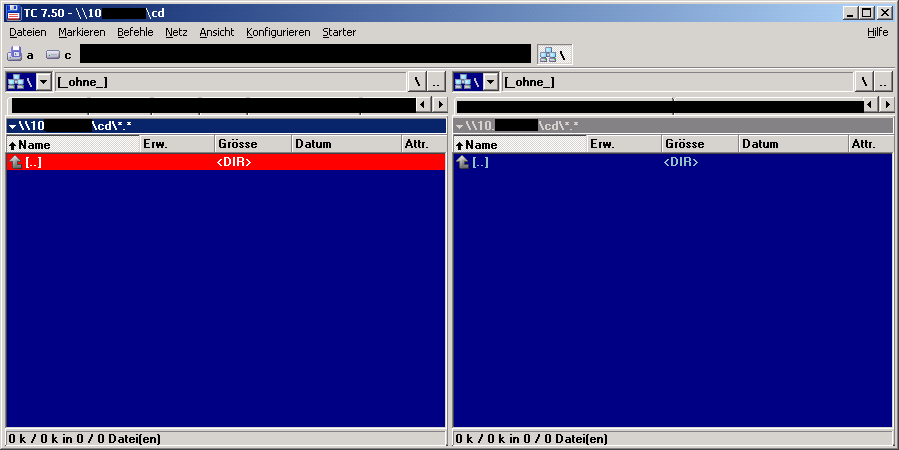899x450 pixels.
Task: Sort right panel by Datum column
Action: [794, 144]
